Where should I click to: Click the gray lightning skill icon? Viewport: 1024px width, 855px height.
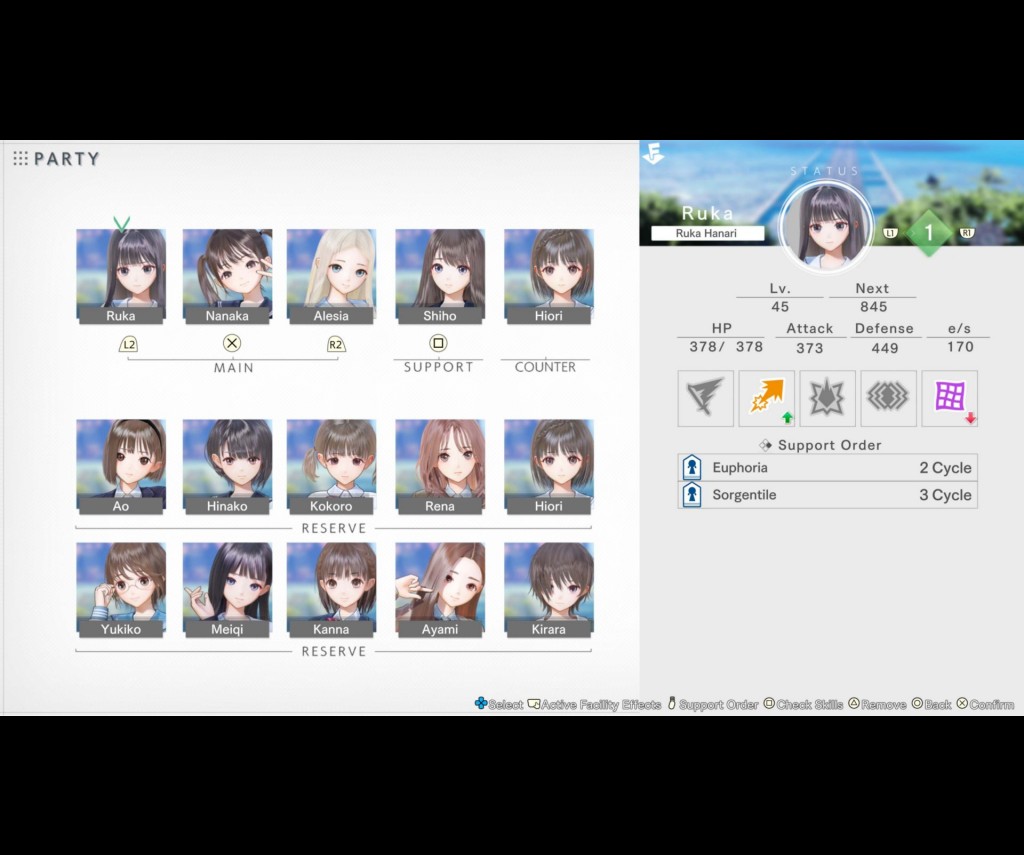pyautogui.click(x=705, y=398)
